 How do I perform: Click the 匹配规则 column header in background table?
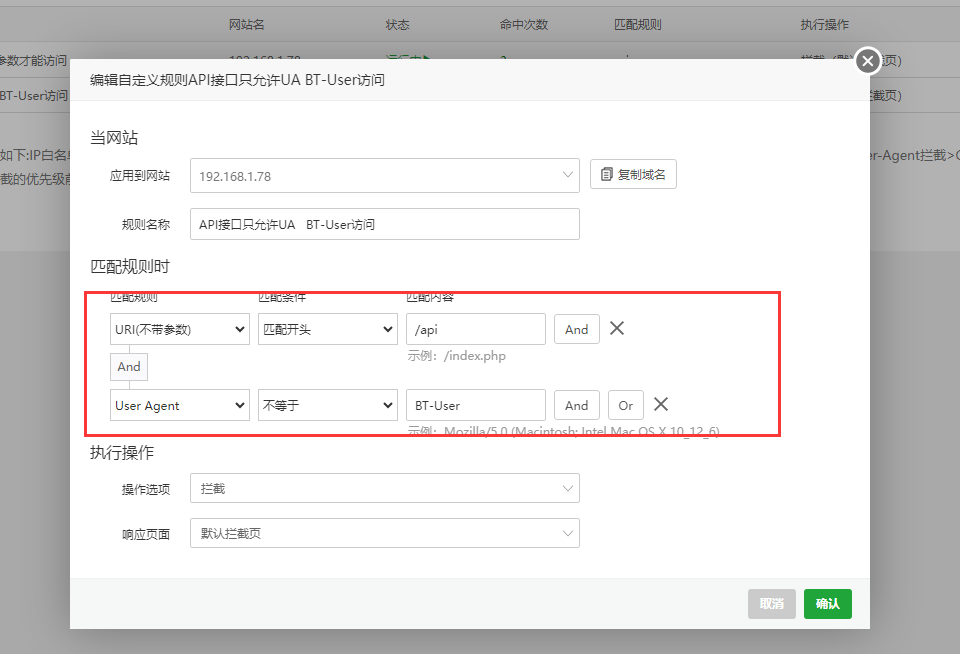pos(638,24)
